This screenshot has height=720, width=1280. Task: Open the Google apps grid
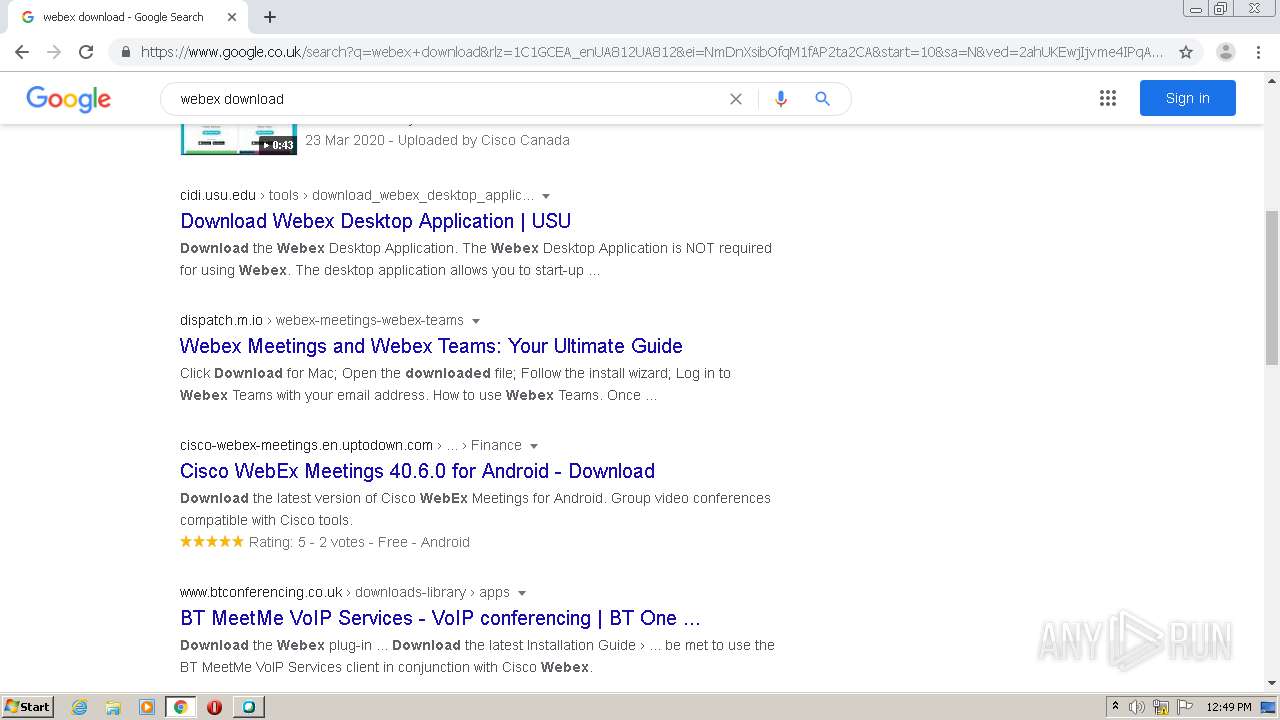pyautogui.click(x=1108, y=98)
